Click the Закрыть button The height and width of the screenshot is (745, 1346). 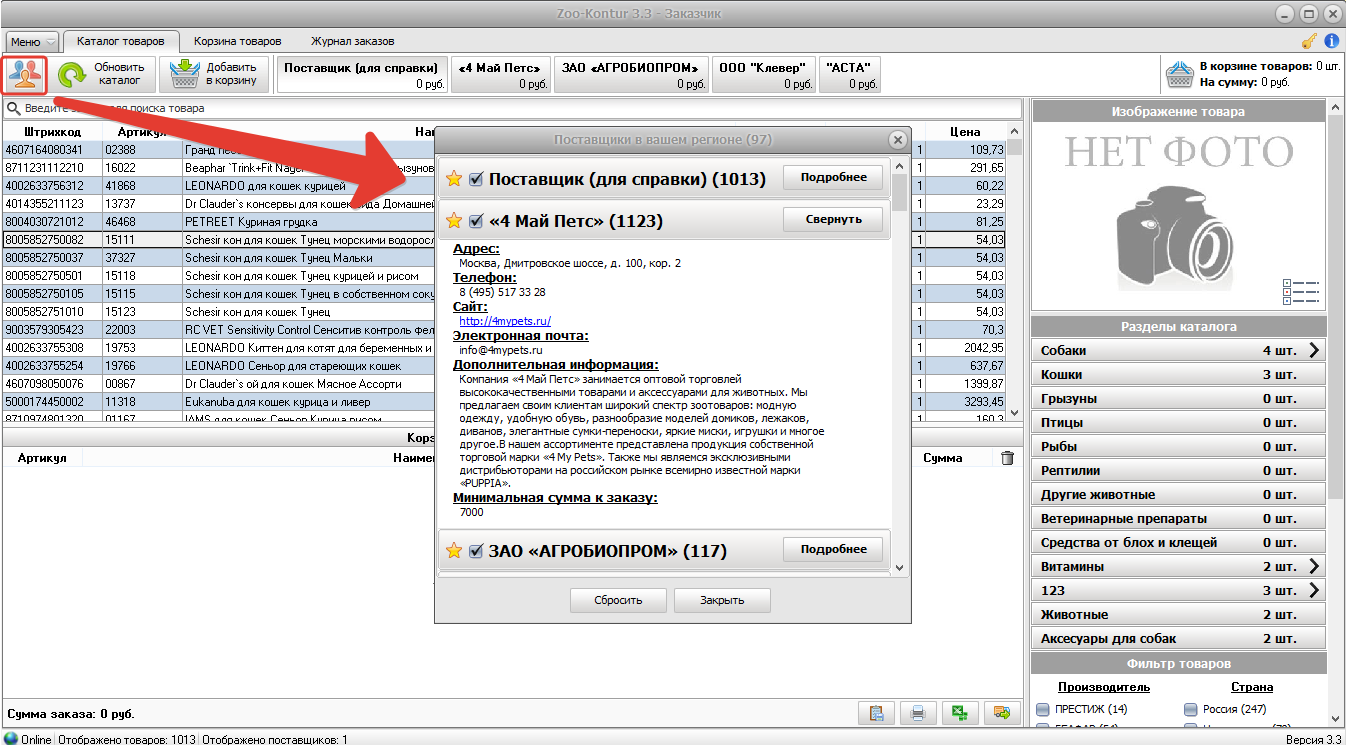(722, 600)
